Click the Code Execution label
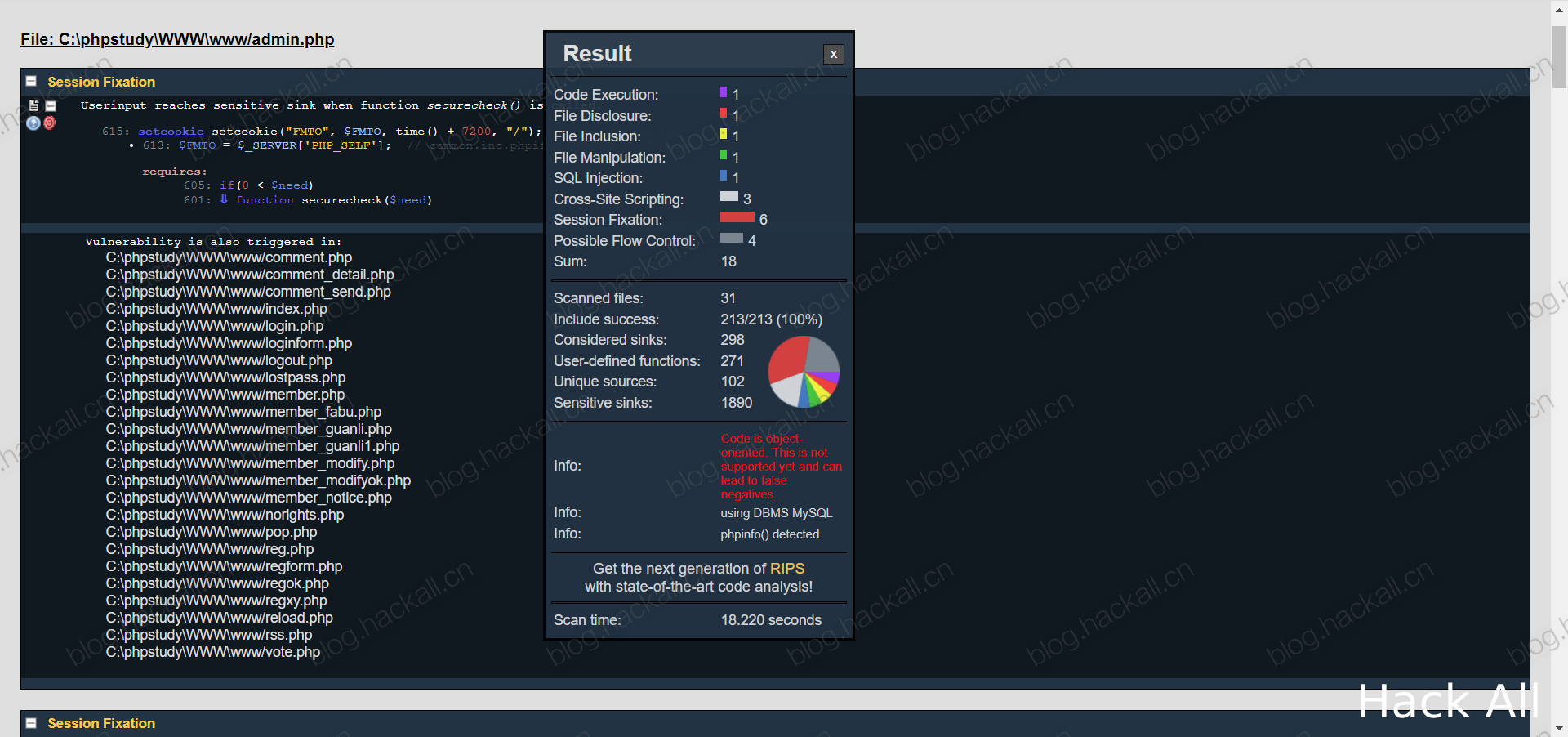Screen dimensions: 1568x737 pos(606,95)
